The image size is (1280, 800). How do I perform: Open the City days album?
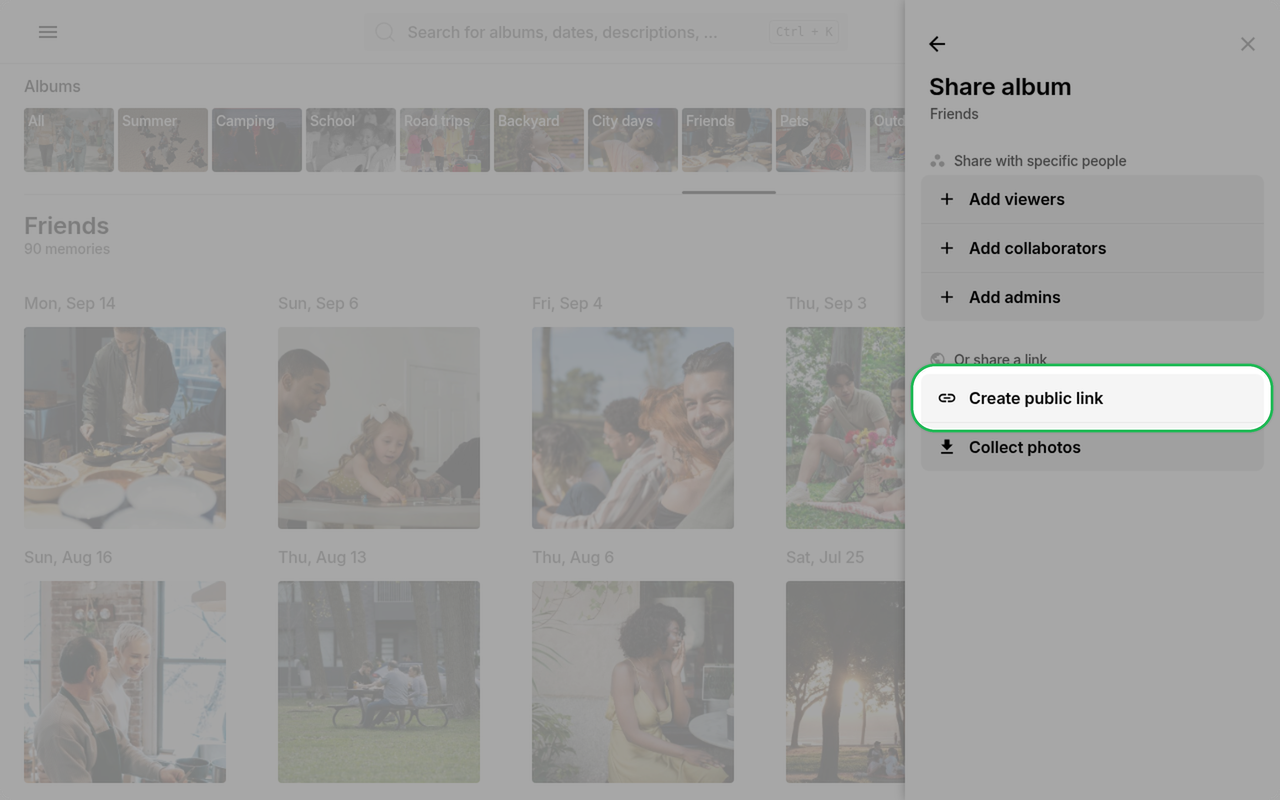click(x=633, y=140)
